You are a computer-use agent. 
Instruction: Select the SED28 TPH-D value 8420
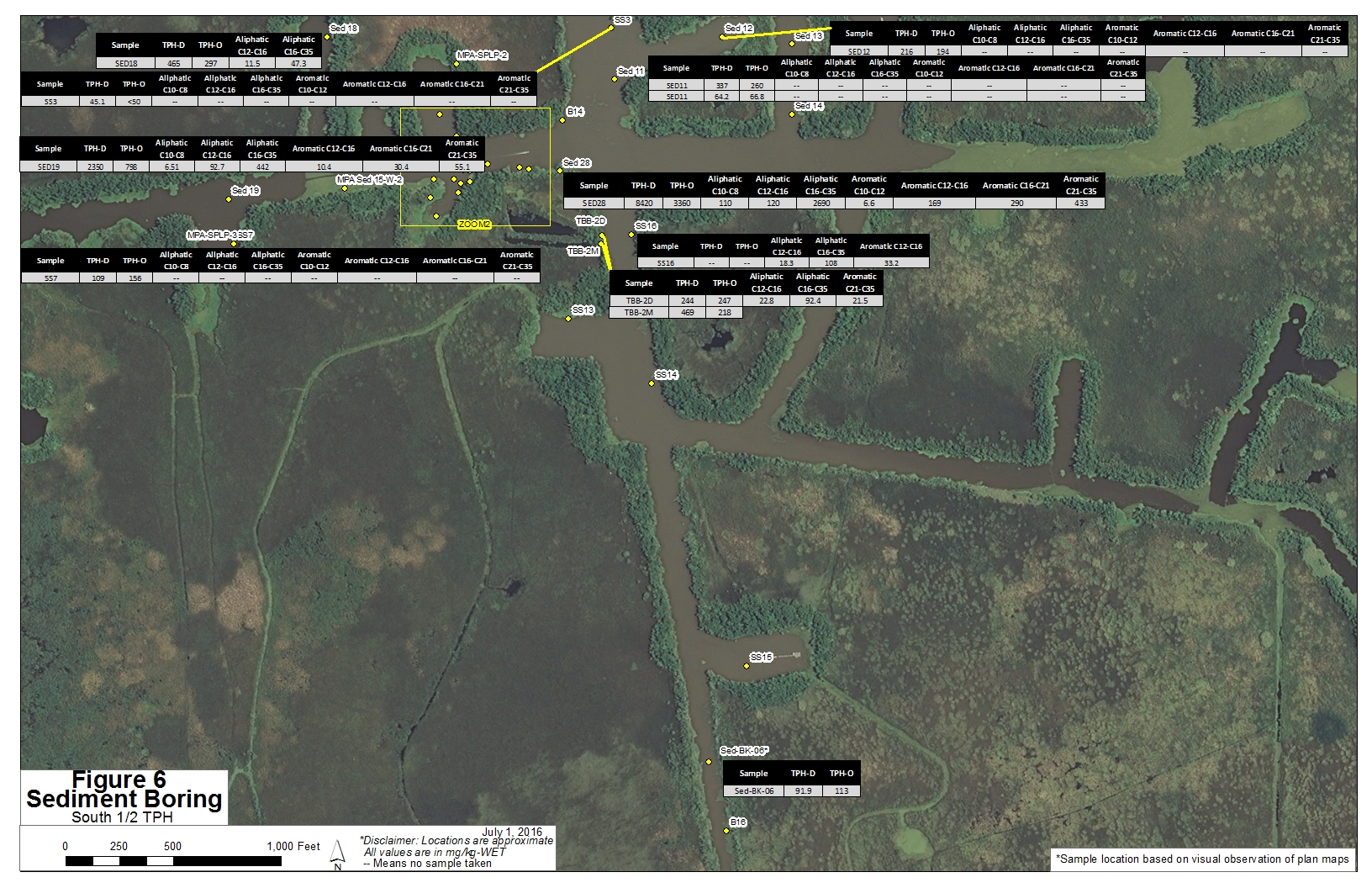(x=644, y=203)
